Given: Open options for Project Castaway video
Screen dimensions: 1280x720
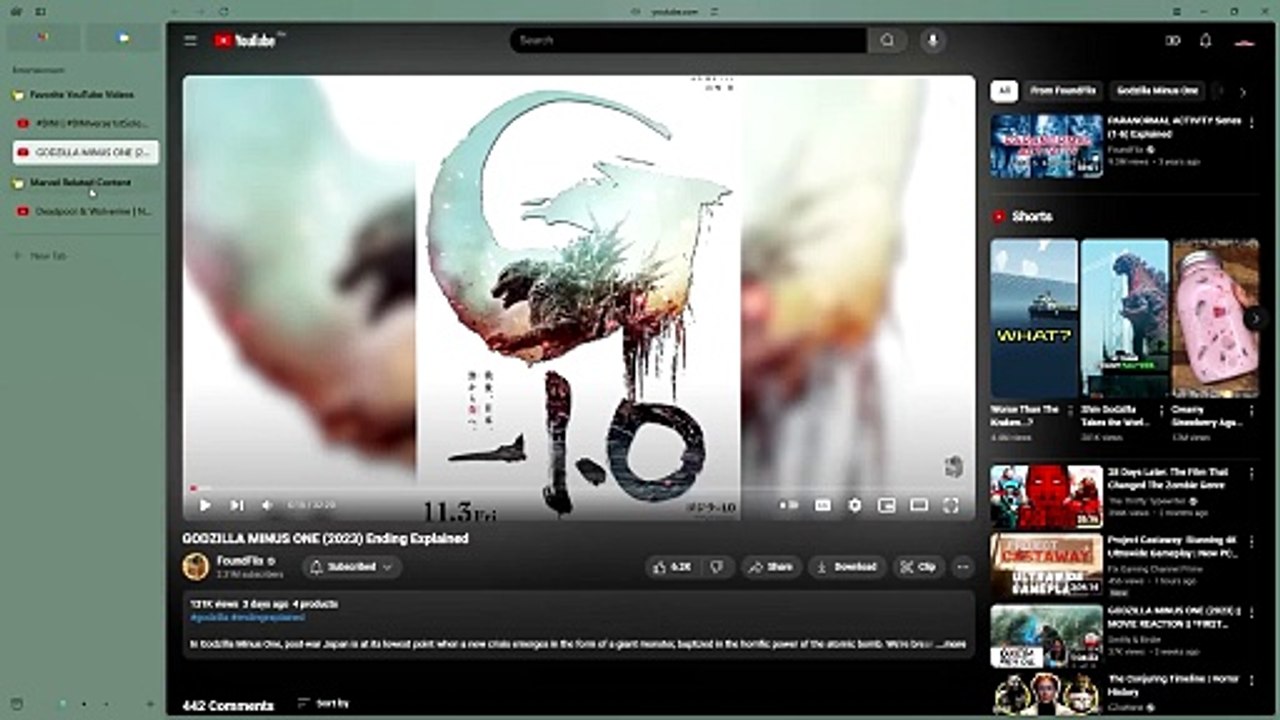Looking at the screenshot, I should (1251, 541).
